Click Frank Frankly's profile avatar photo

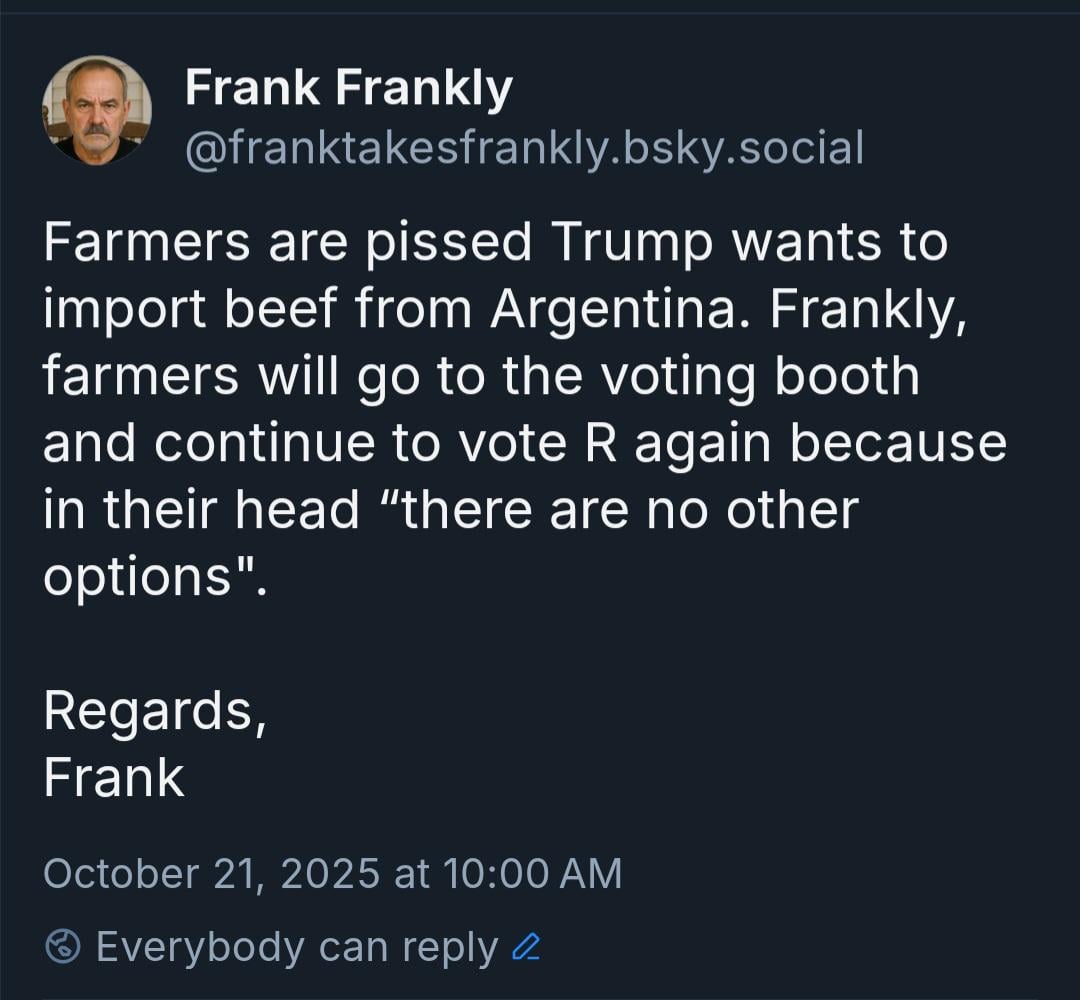pyautogui.click(x=96, y=111)
